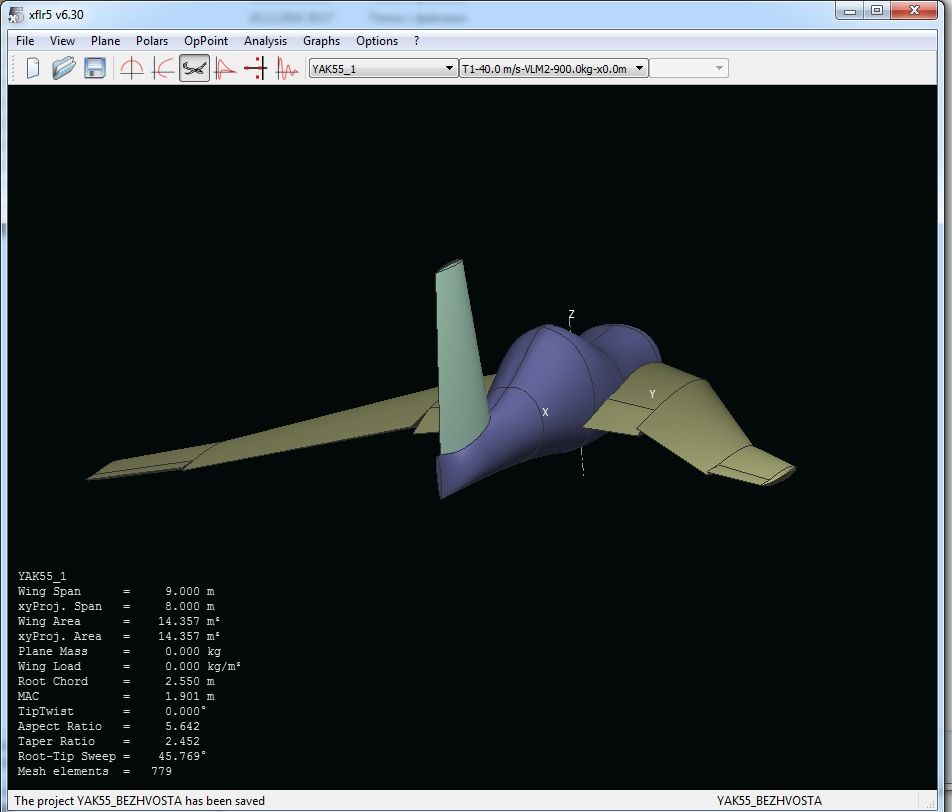This screenshot has height=812, width=952.
Task: Click the New Project blank page icon
Action: coord(33,68)
